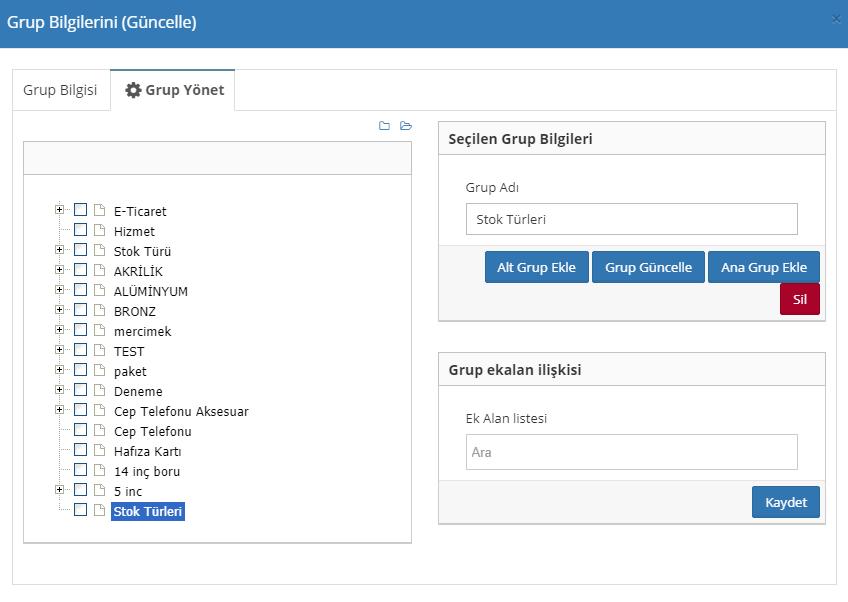The height and width of the screenshot is (602, 848).
Task: Focus the Ek Alan listesi search box
Action: pos(631,452)
